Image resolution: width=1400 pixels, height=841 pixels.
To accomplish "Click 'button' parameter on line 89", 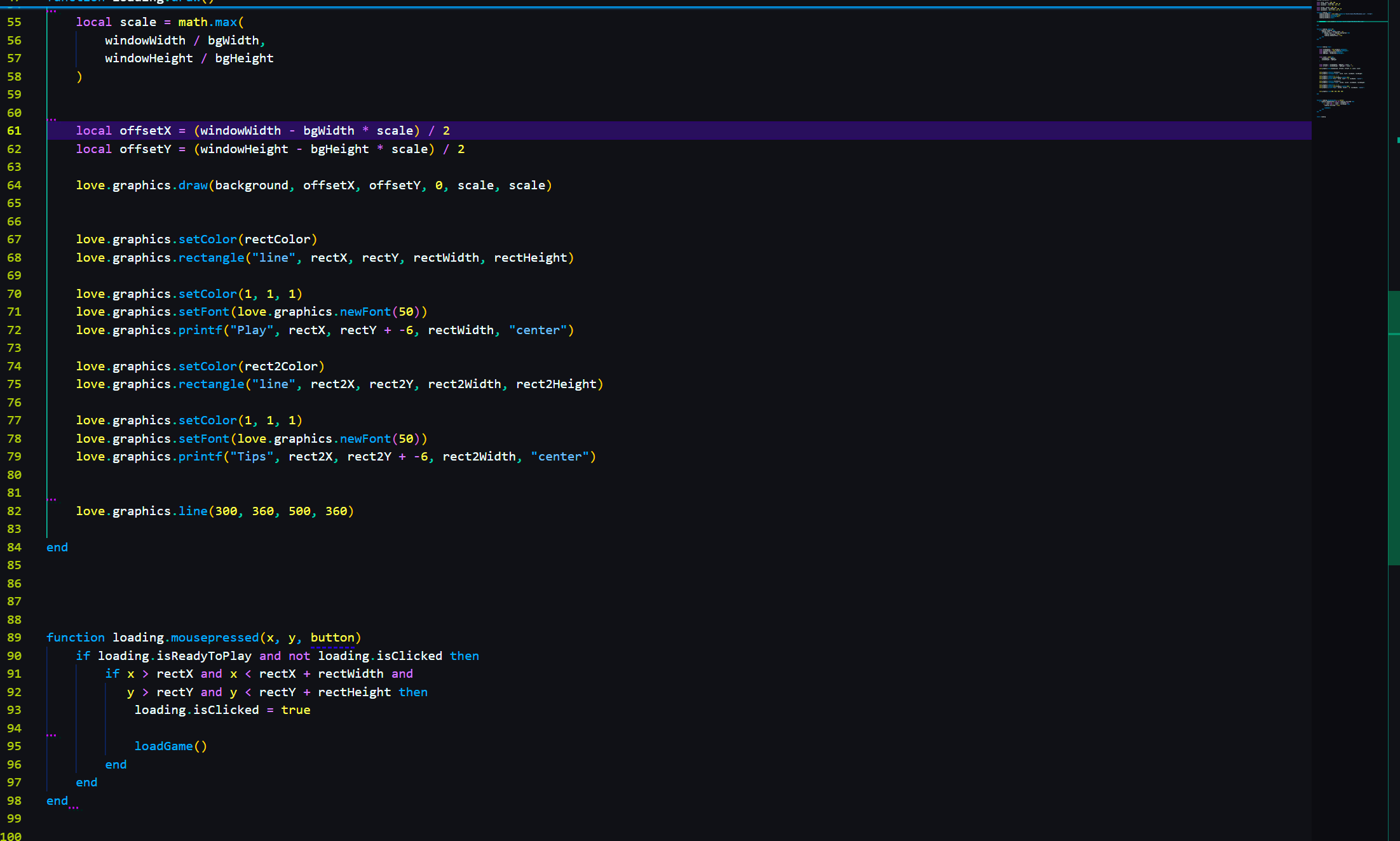I will 332,638.
